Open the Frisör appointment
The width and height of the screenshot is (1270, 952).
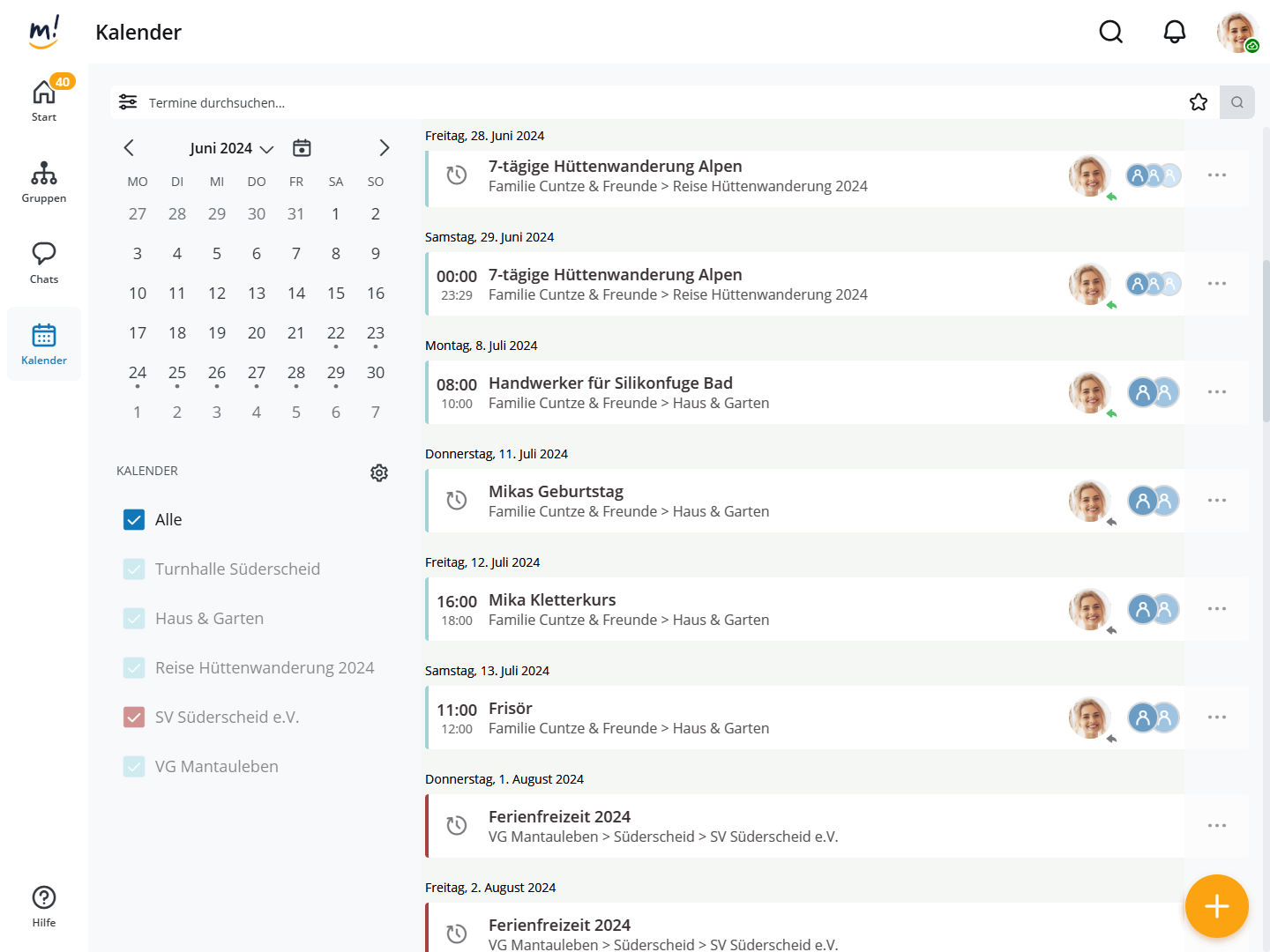pyautogui.click(x=511, y=709)
